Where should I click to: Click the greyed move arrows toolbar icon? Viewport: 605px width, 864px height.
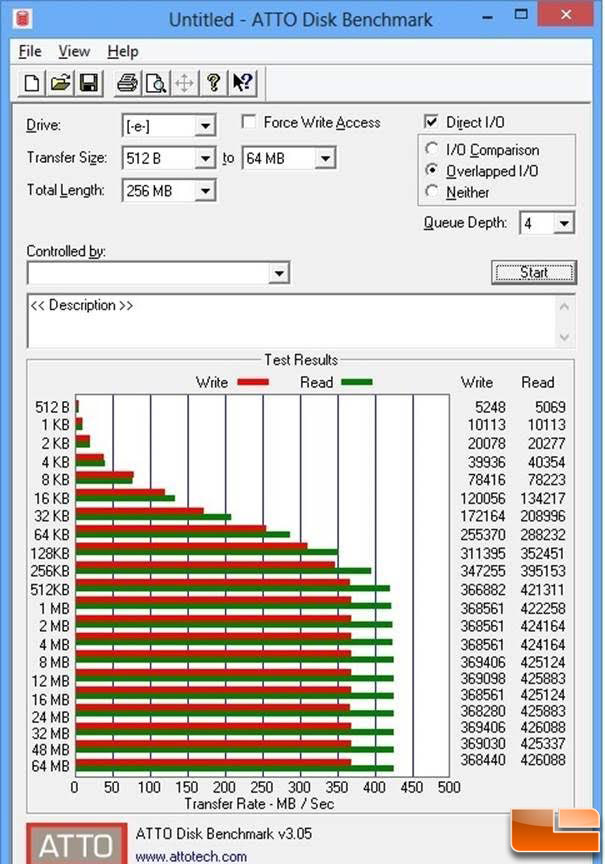[x=185, y=83]
